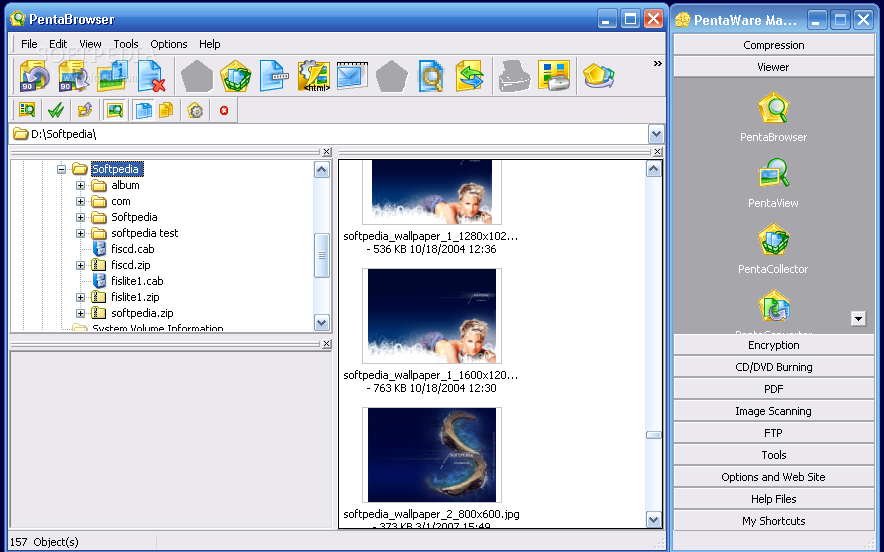Go up one folder with folder-arrow icon
The height and width of the screenshot is (552, 884).
[85, 110]
